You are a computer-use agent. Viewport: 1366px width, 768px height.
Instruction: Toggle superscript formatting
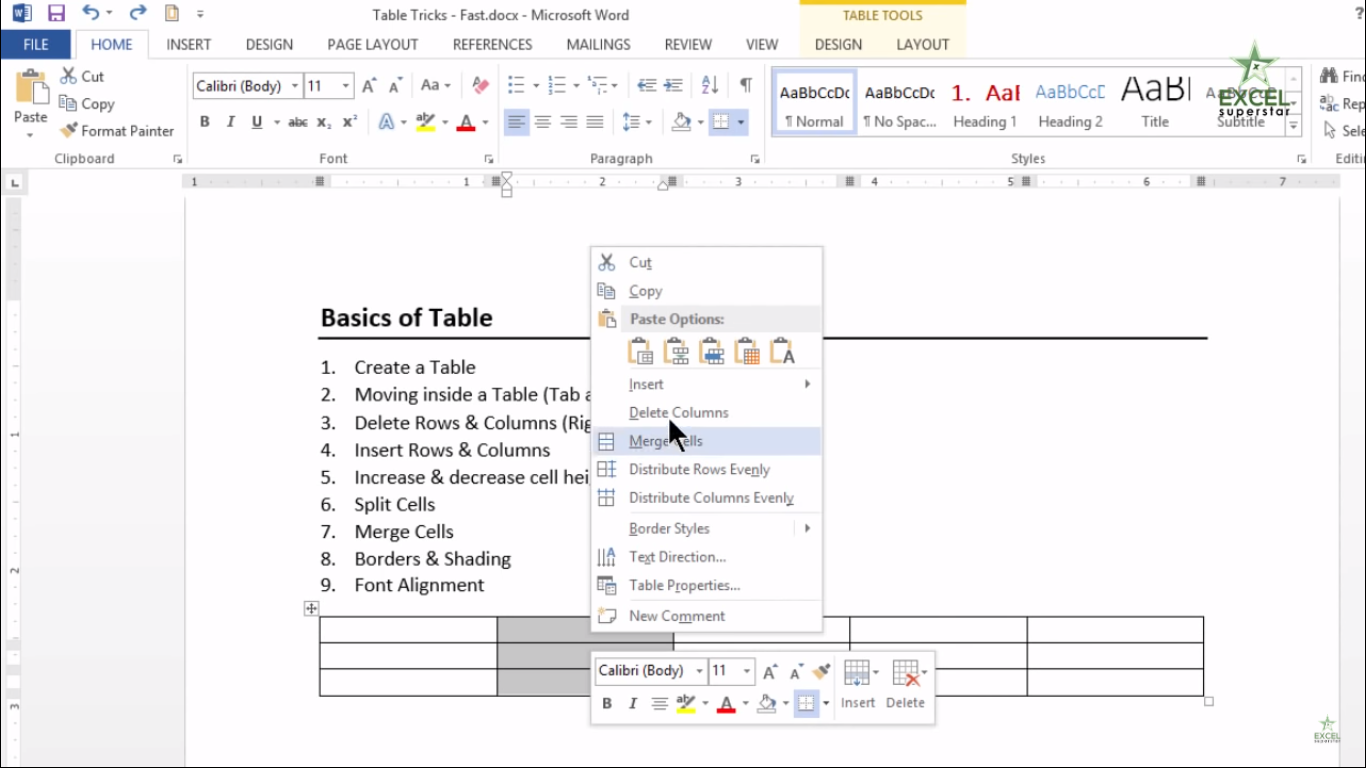pyautogui.click(x=350, y=122)
